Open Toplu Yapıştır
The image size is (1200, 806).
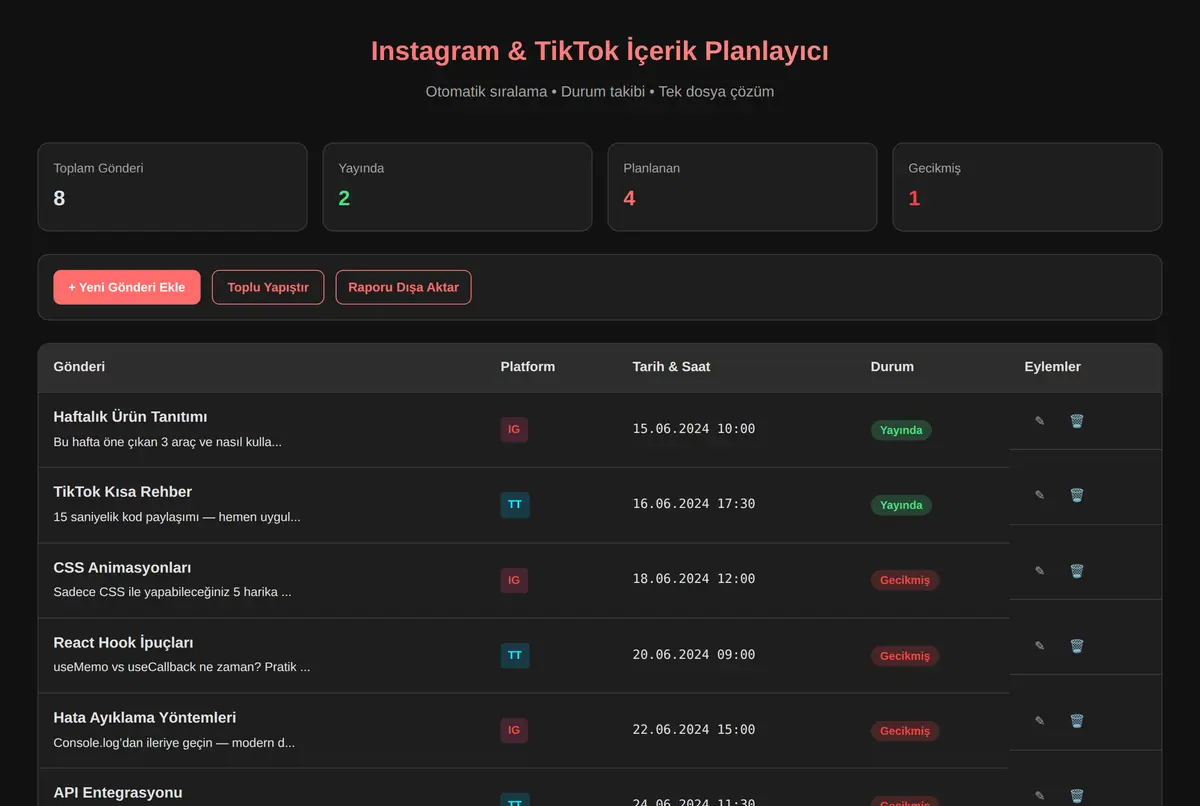(268, 287)
